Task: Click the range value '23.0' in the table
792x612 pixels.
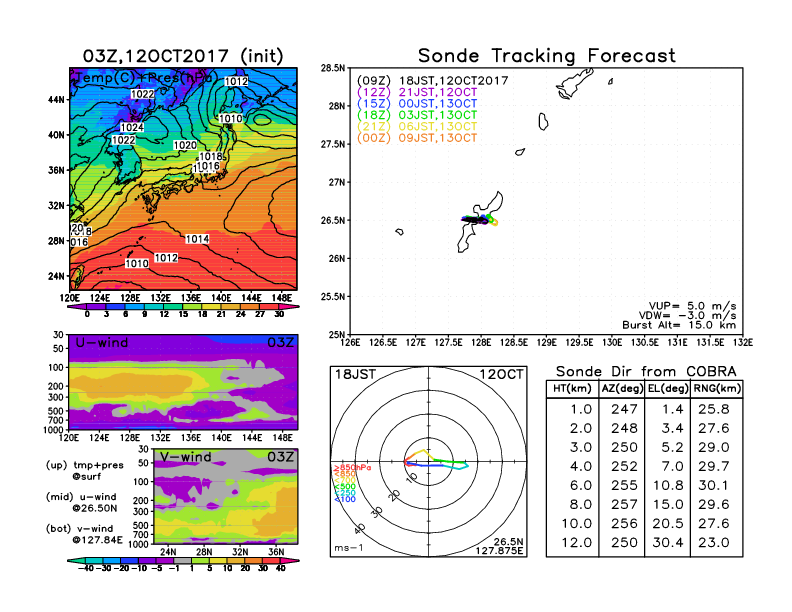Action: tap(714, 543)
